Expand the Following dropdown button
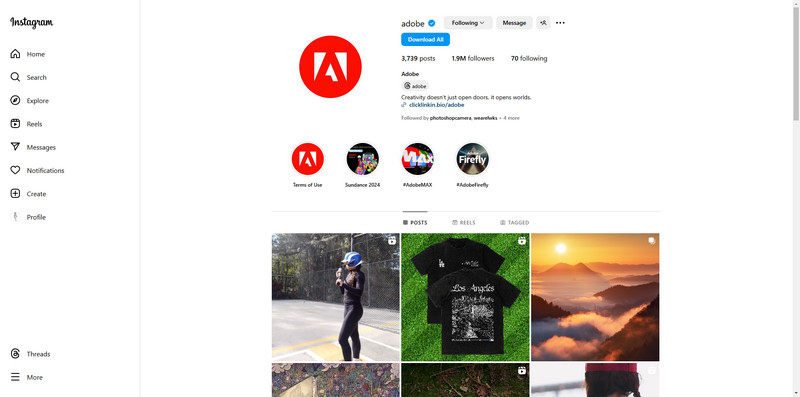The width and height of the screenshot is (800, 397). pos(468,22)
